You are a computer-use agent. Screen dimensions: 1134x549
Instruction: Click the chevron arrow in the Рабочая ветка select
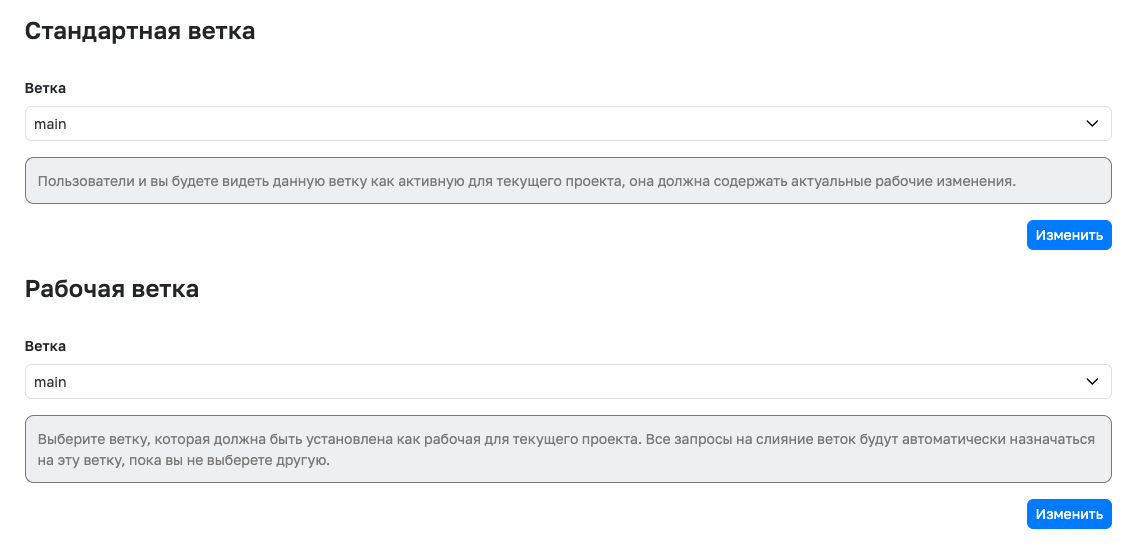click(x=1092, y=382)
